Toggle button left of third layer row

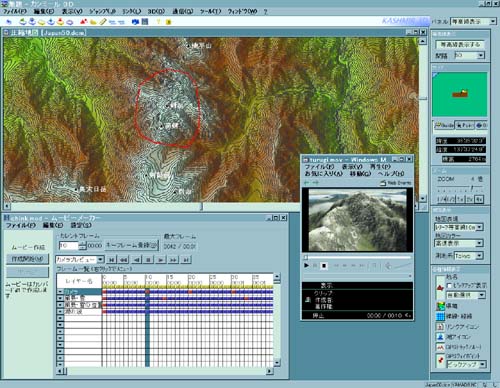(60, 305)
